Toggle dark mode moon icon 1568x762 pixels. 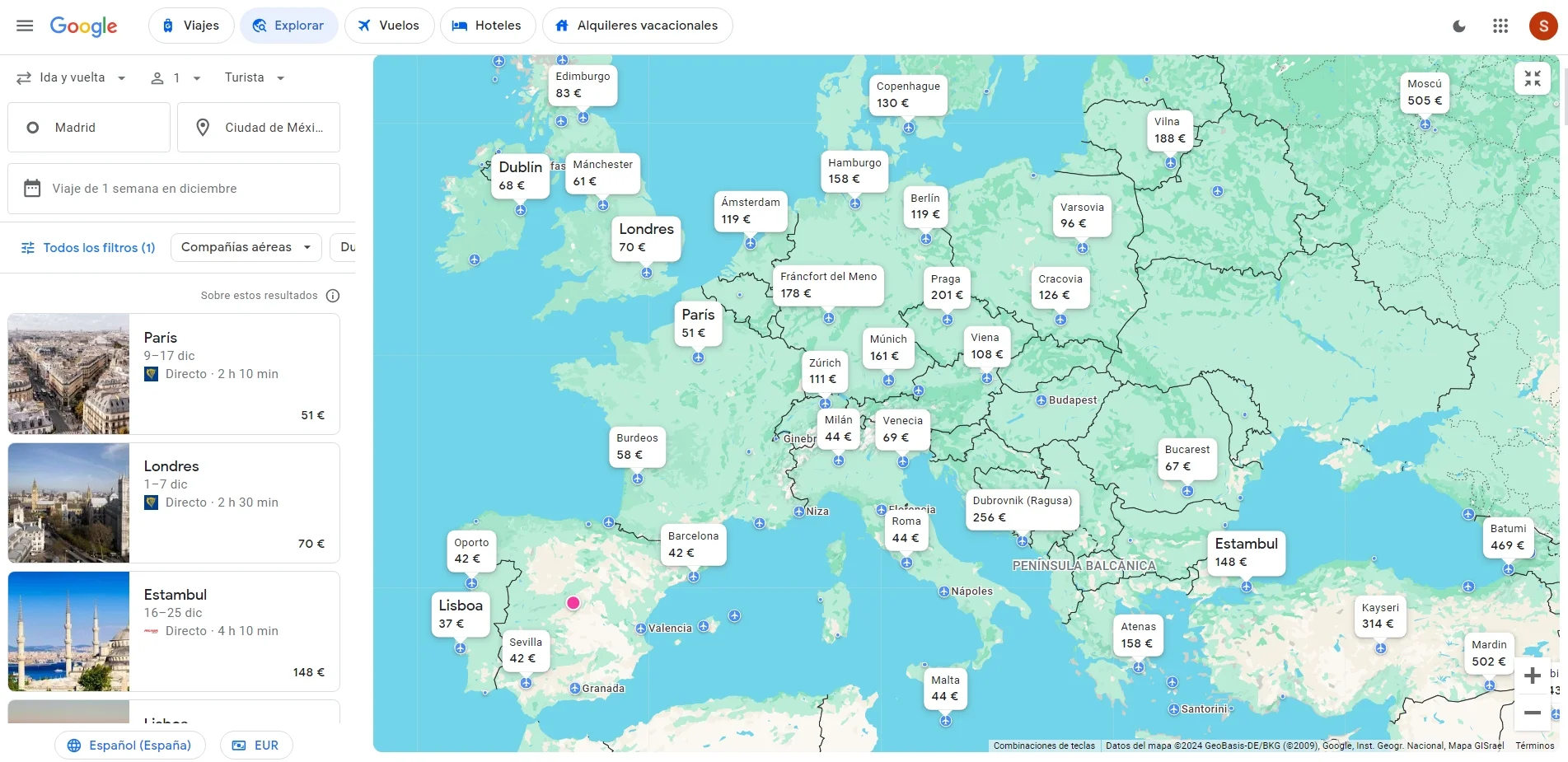pos(1458,26)
